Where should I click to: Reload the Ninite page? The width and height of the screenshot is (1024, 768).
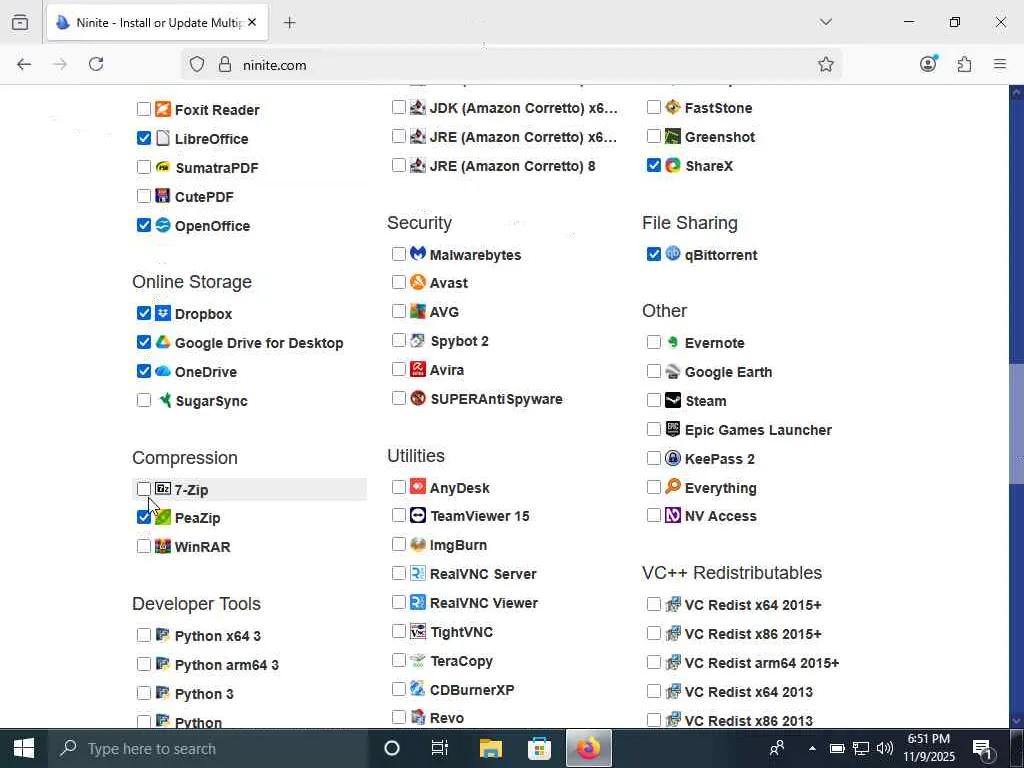click(x=96, y=64)
